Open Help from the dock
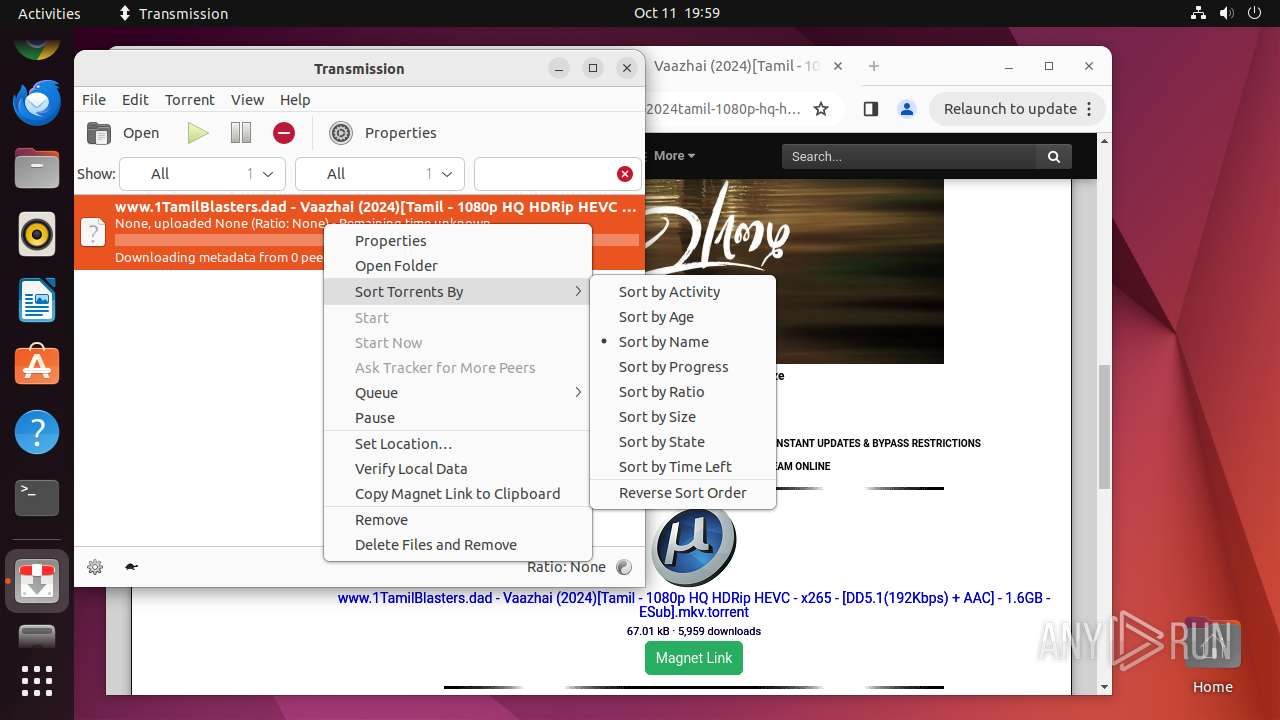 (x=37, y=432)
